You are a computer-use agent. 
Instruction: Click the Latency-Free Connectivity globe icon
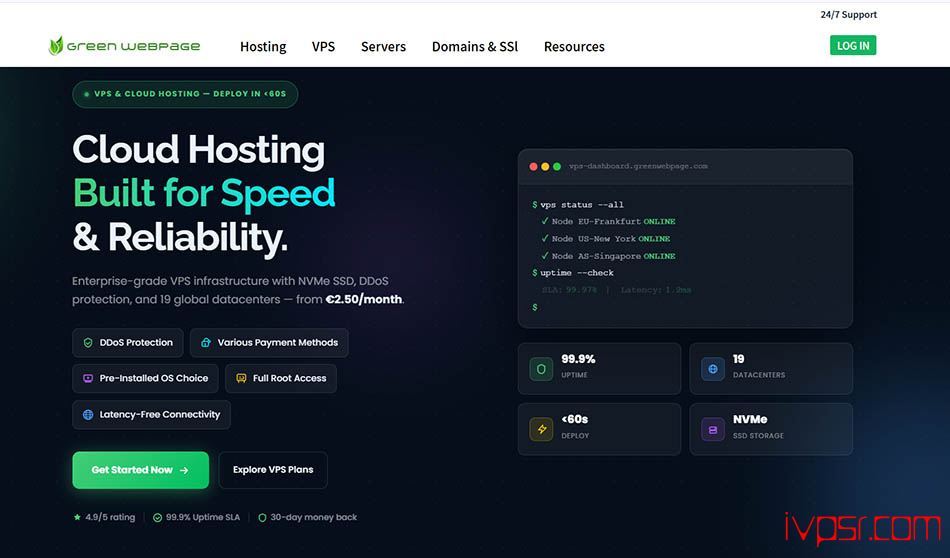(x=88, y=415)
